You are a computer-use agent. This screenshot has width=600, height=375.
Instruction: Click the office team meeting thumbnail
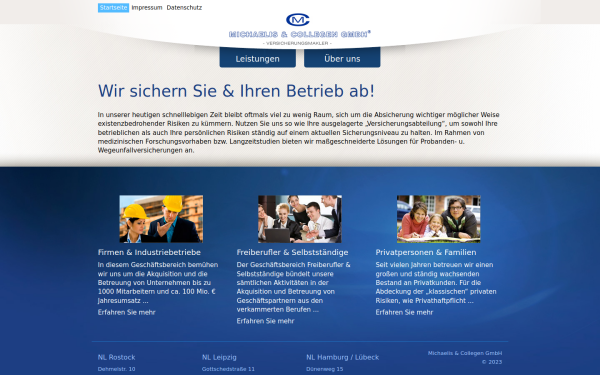pyautogui.click(x=300, y=219)
